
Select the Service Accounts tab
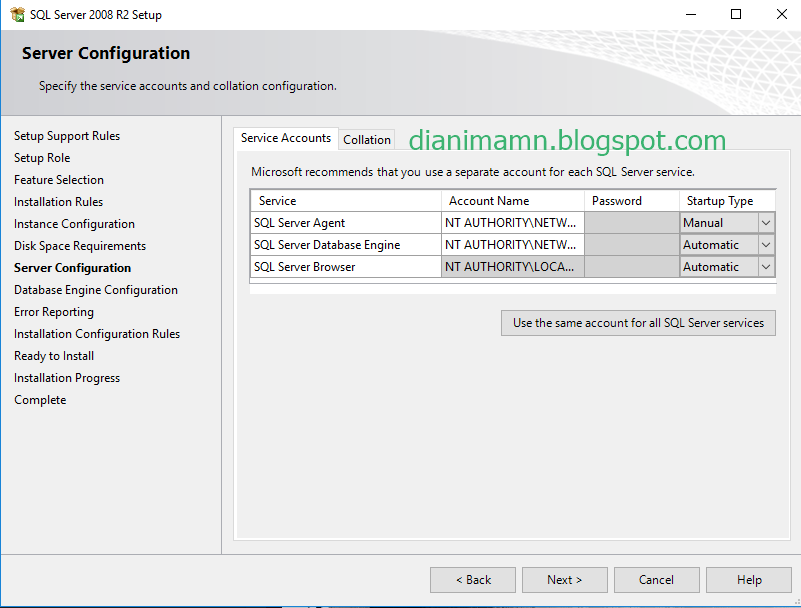point(286,138)
